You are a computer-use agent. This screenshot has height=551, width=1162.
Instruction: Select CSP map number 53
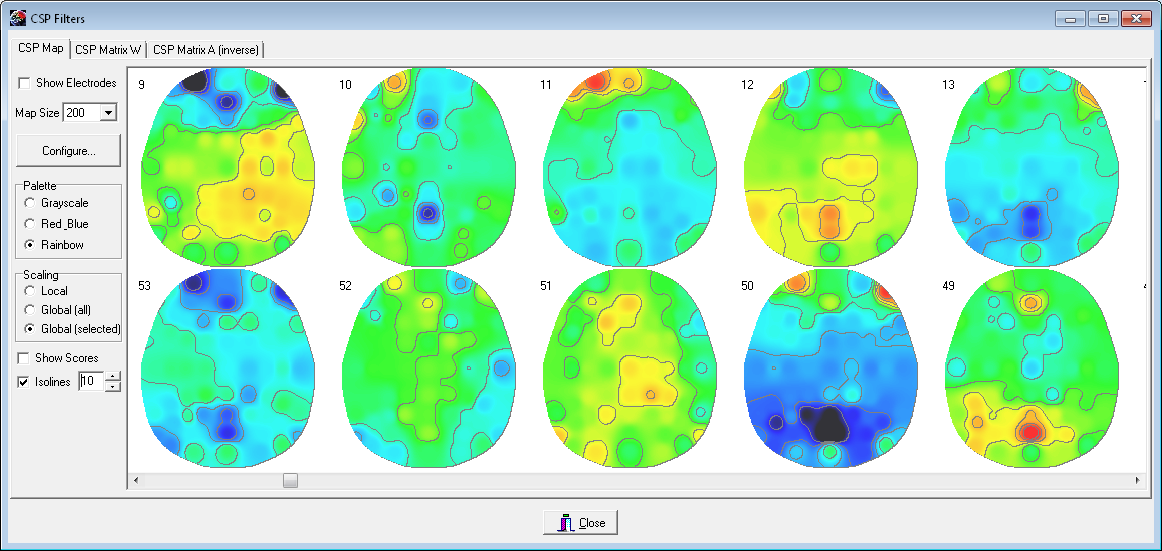point(228,368)
